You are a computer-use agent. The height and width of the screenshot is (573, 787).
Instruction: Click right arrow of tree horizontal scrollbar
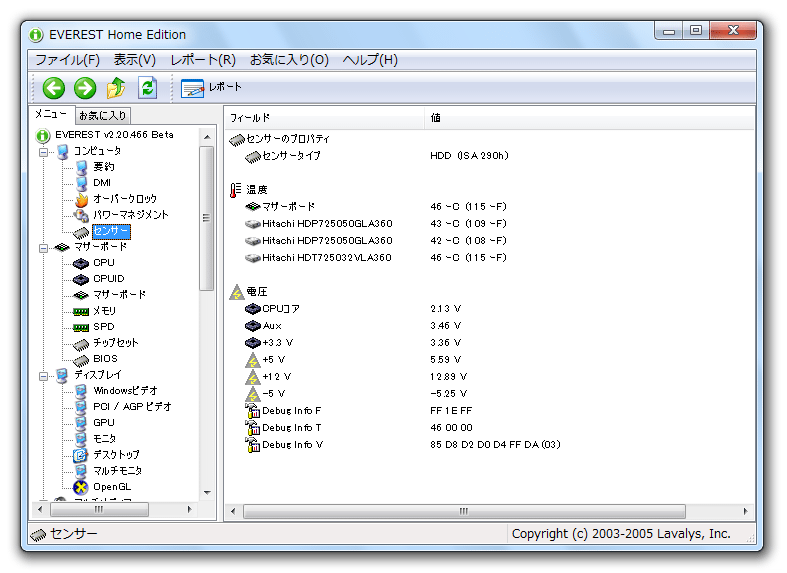[x=189, y=510]
